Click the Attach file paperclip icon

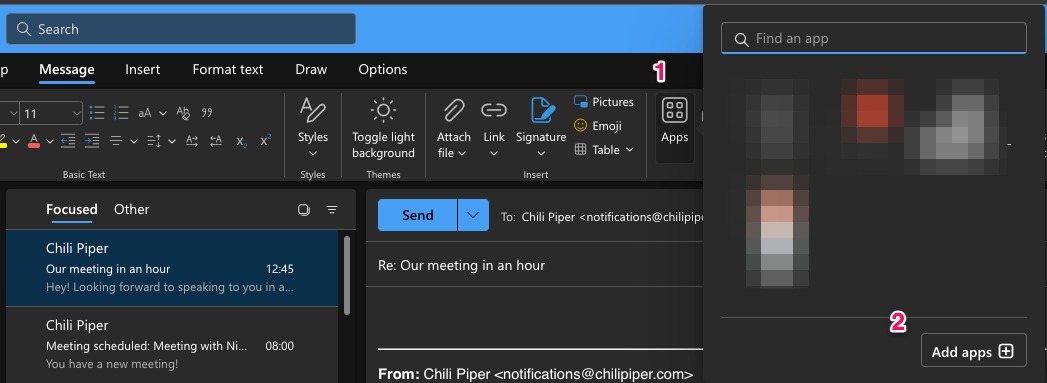[453, 111]
